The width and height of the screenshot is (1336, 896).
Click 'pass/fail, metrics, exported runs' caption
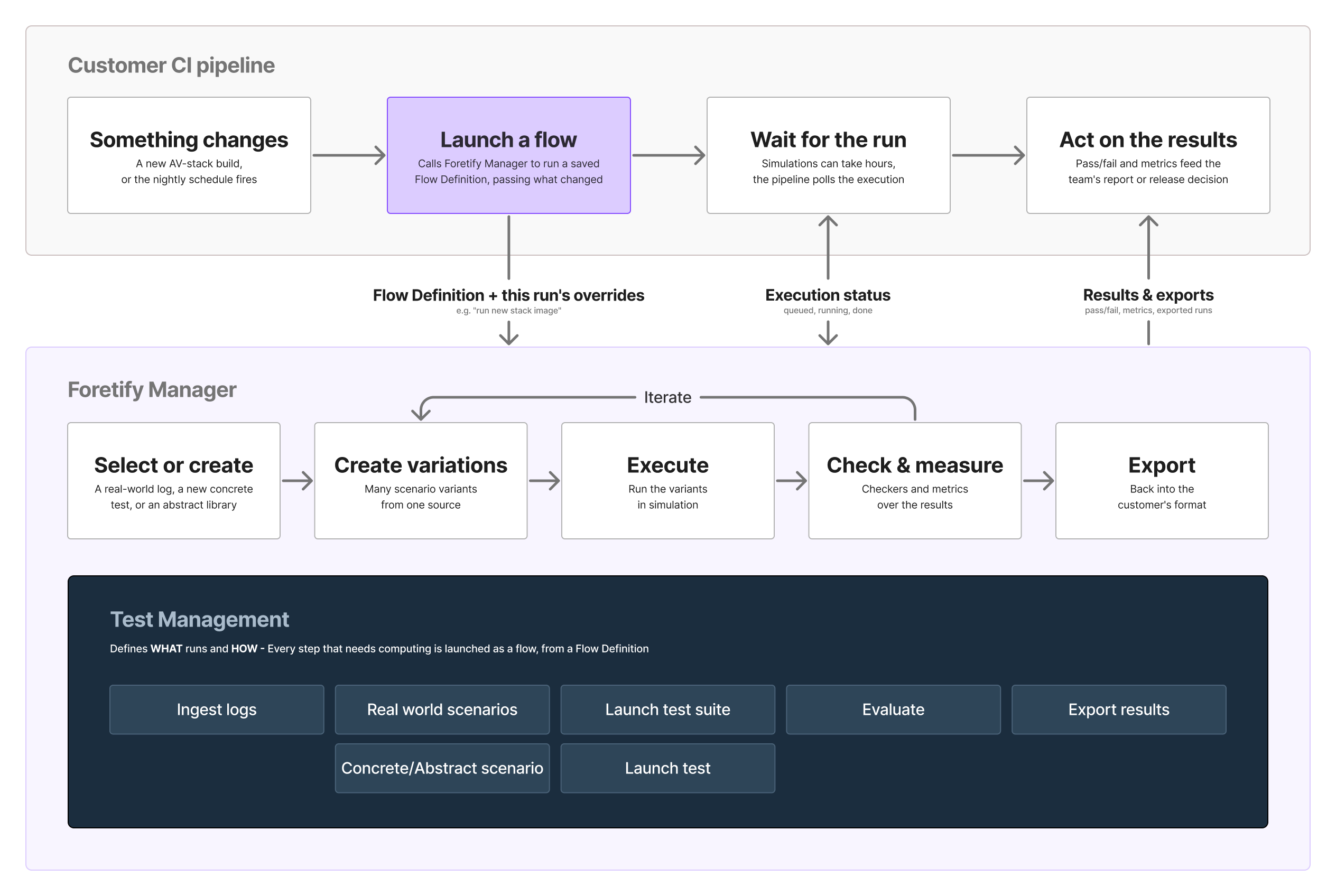(x=1148, y=310)
